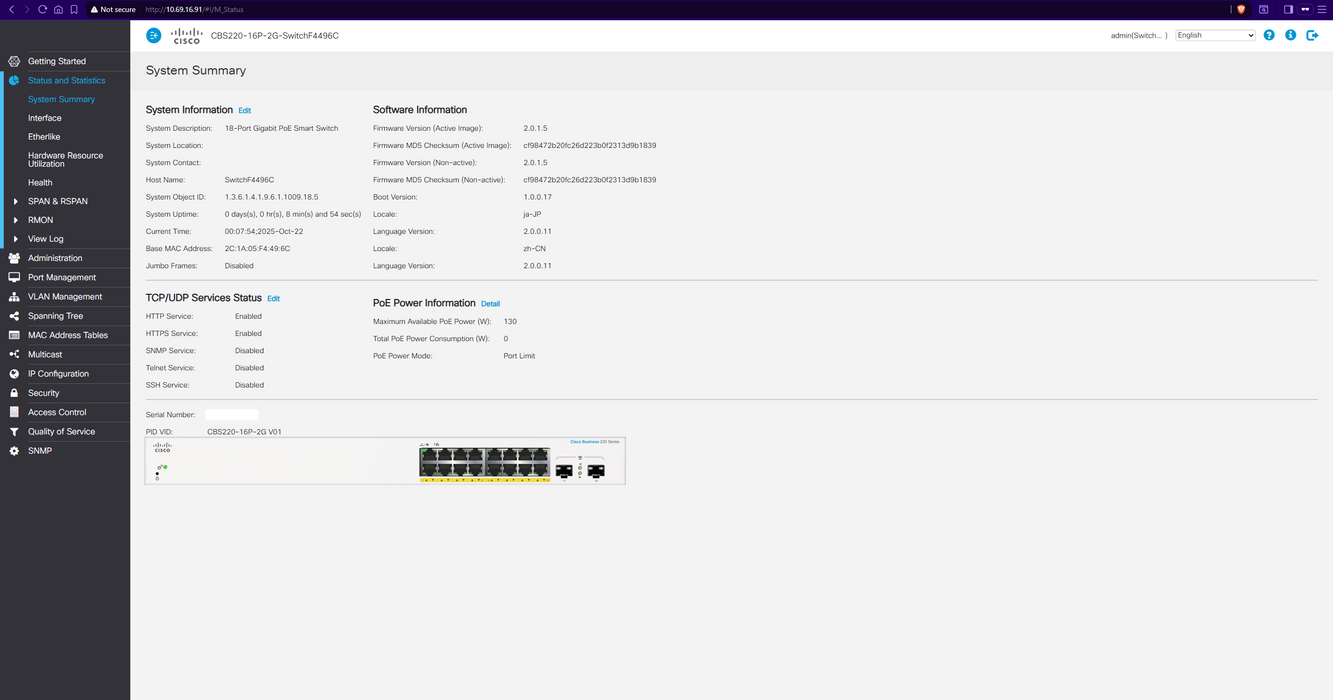
Task: Collapse the sidebar with blue toggle icon
Action: coord(153,35)
